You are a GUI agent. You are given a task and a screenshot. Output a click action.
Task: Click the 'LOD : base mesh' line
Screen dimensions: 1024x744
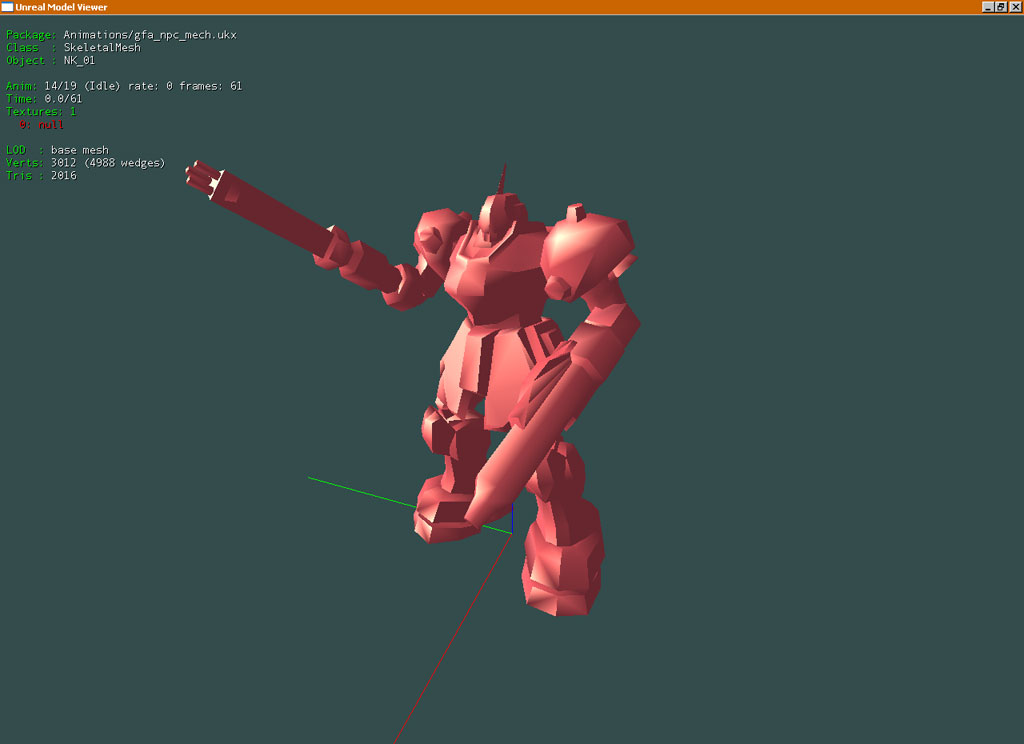[x=57, y=150]
